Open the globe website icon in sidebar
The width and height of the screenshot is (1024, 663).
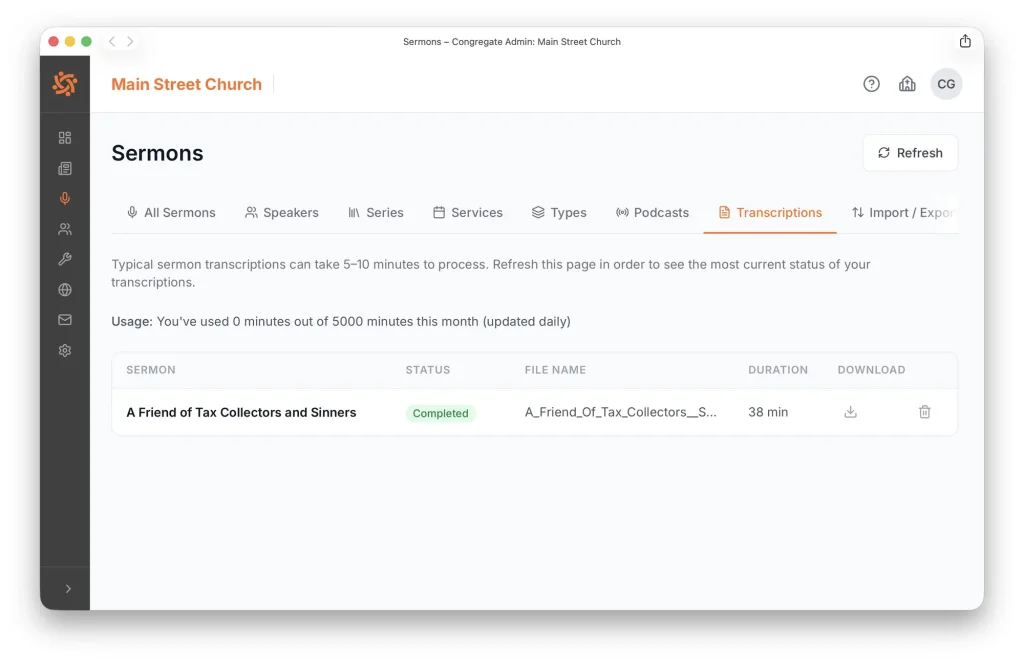coord(65,289)
